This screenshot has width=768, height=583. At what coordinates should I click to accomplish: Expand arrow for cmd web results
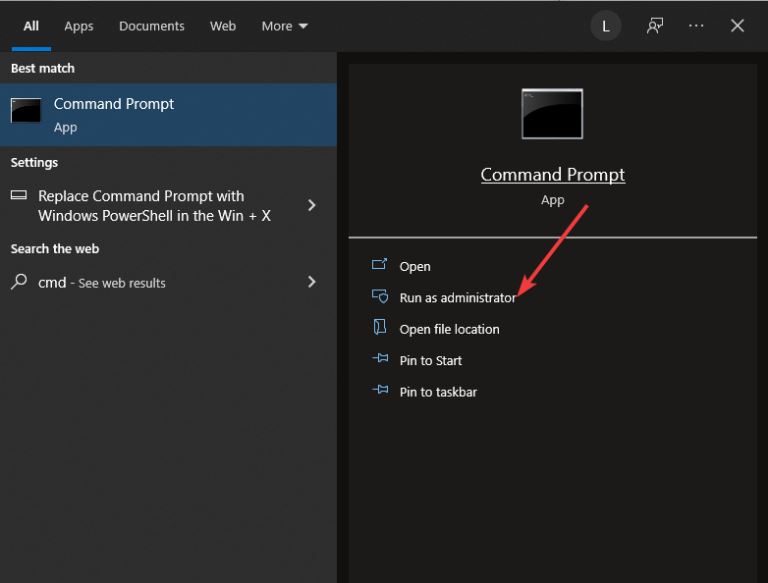click(312, 282)
